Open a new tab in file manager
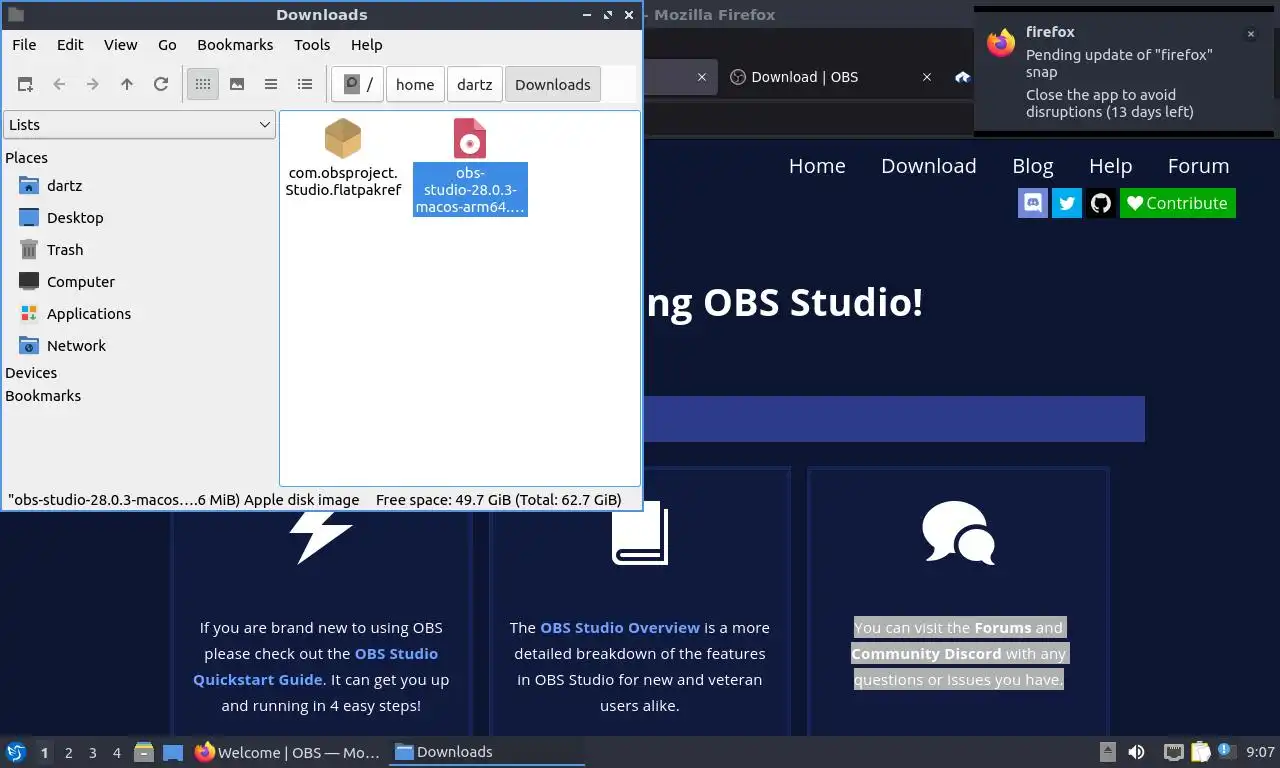Viewport: 1280px width, 768px height. coord(25,85)
